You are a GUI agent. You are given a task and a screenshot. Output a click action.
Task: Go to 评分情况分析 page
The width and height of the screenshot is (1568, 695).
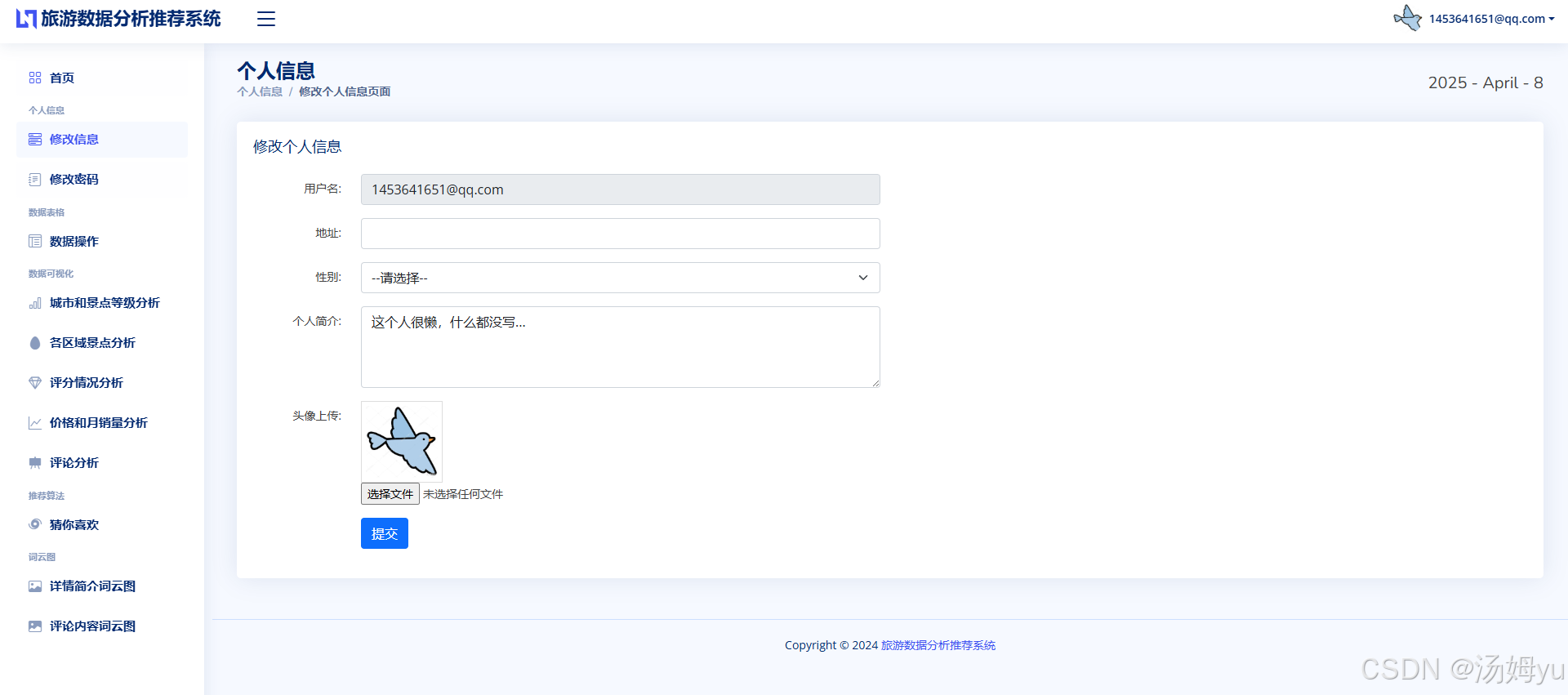click(x=102, y=383)
